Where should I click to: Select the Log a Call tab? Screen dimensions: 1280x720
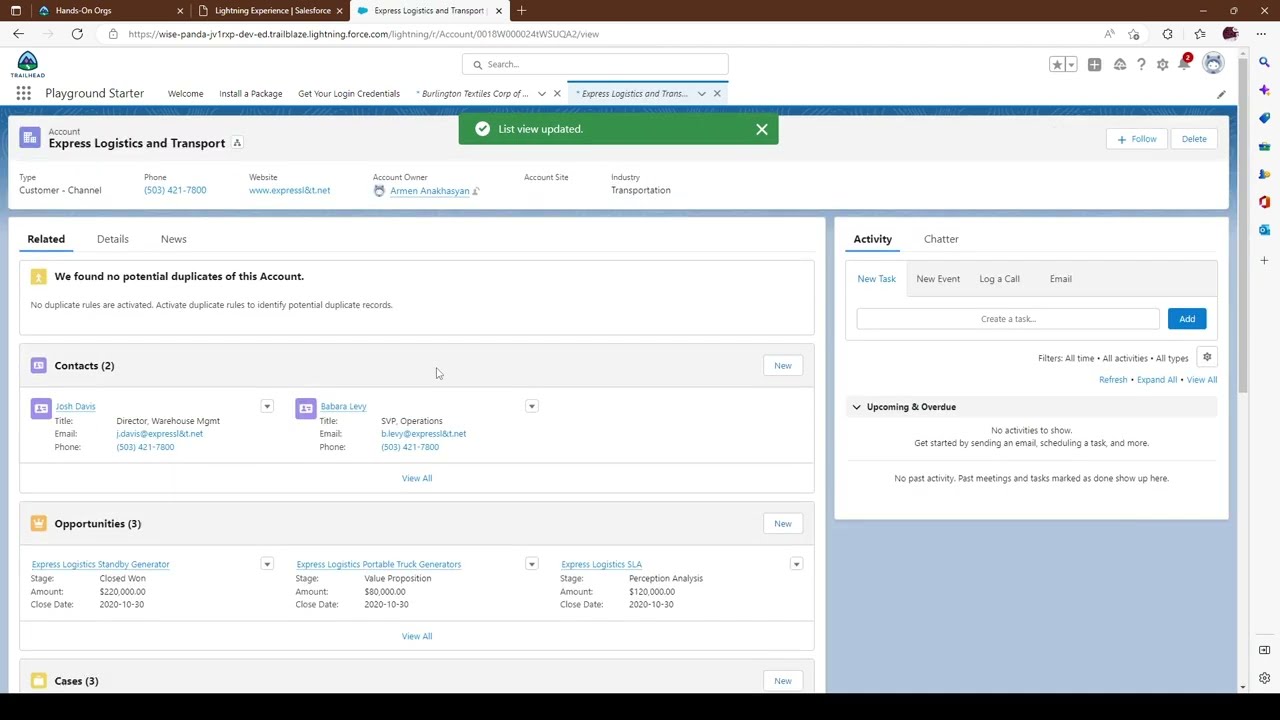999,279
